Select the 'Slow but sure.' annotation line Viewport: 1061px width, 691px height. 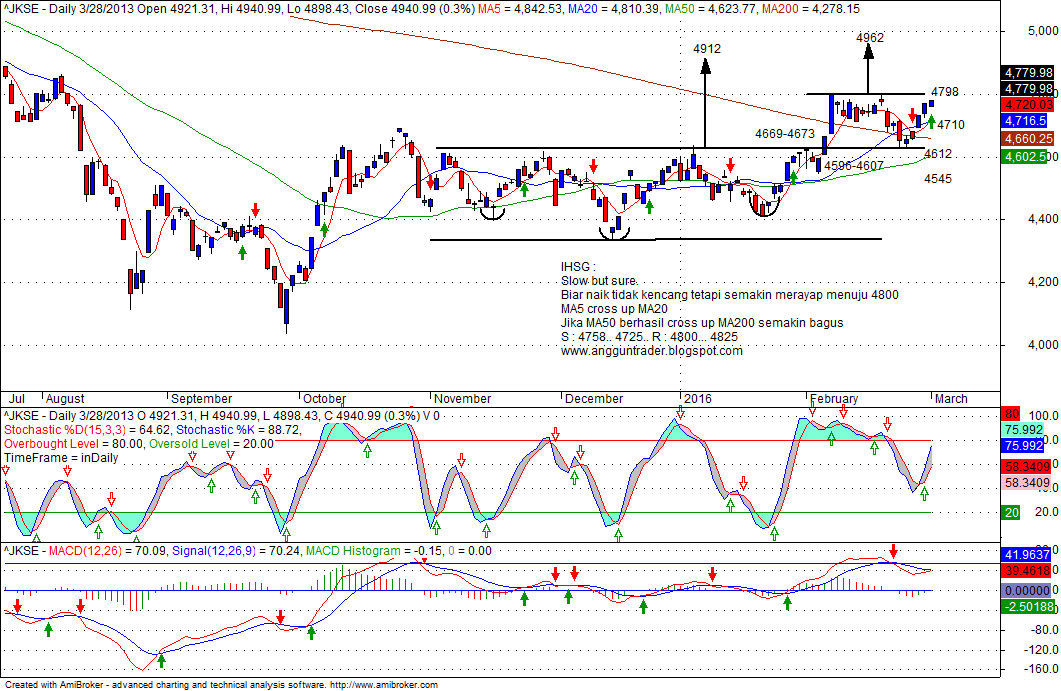599,281
